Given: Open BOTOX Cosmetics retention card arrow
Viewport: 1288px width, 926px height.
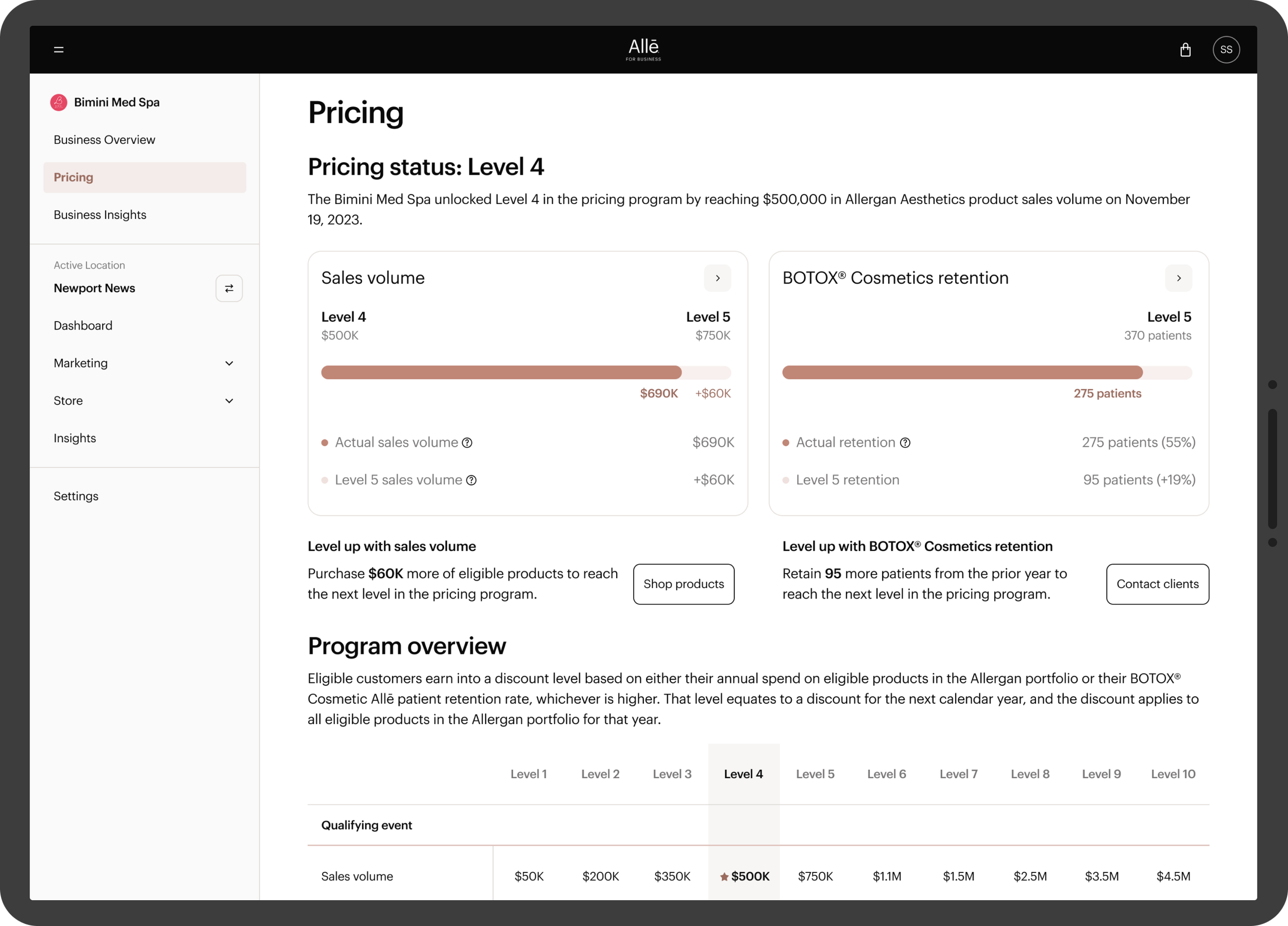Looking at the screenshot, I should (x=1178, y=278).
